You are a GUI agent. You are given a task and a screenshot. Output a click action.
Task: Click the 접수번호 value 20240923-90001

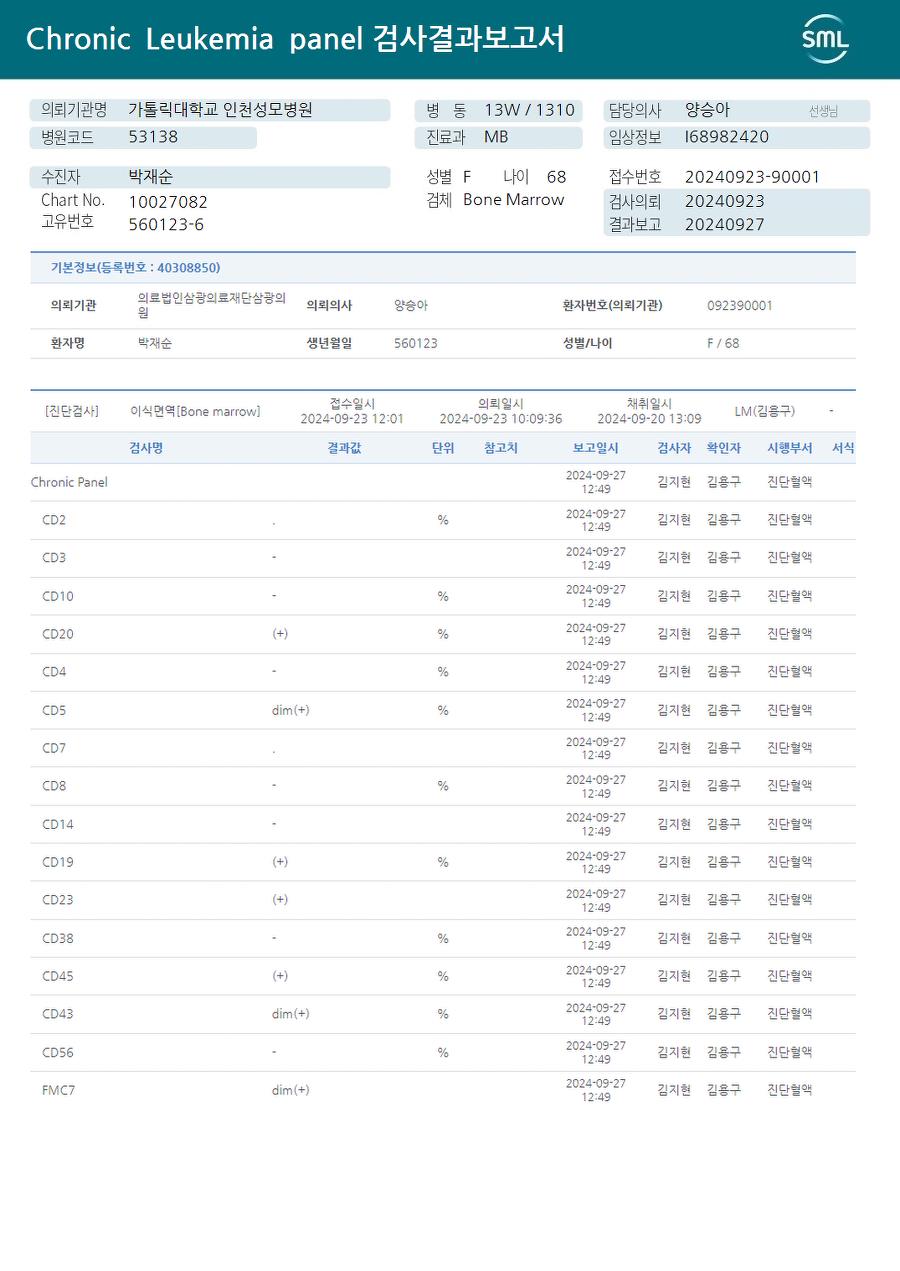point(752,177)
